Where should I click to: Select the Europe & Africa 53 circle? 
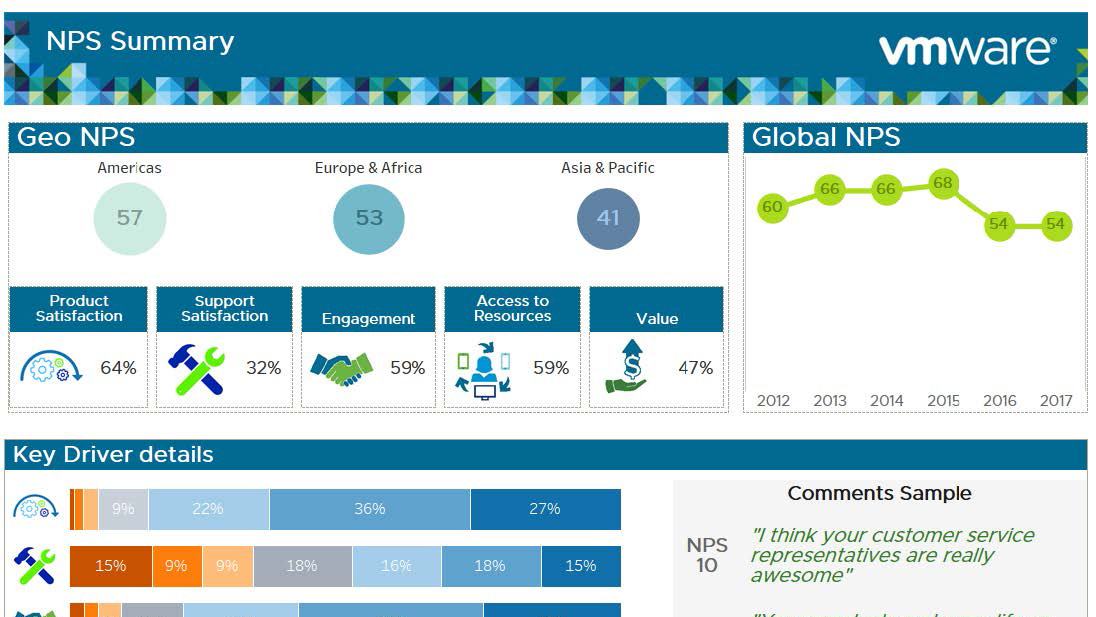pos(369,218)
